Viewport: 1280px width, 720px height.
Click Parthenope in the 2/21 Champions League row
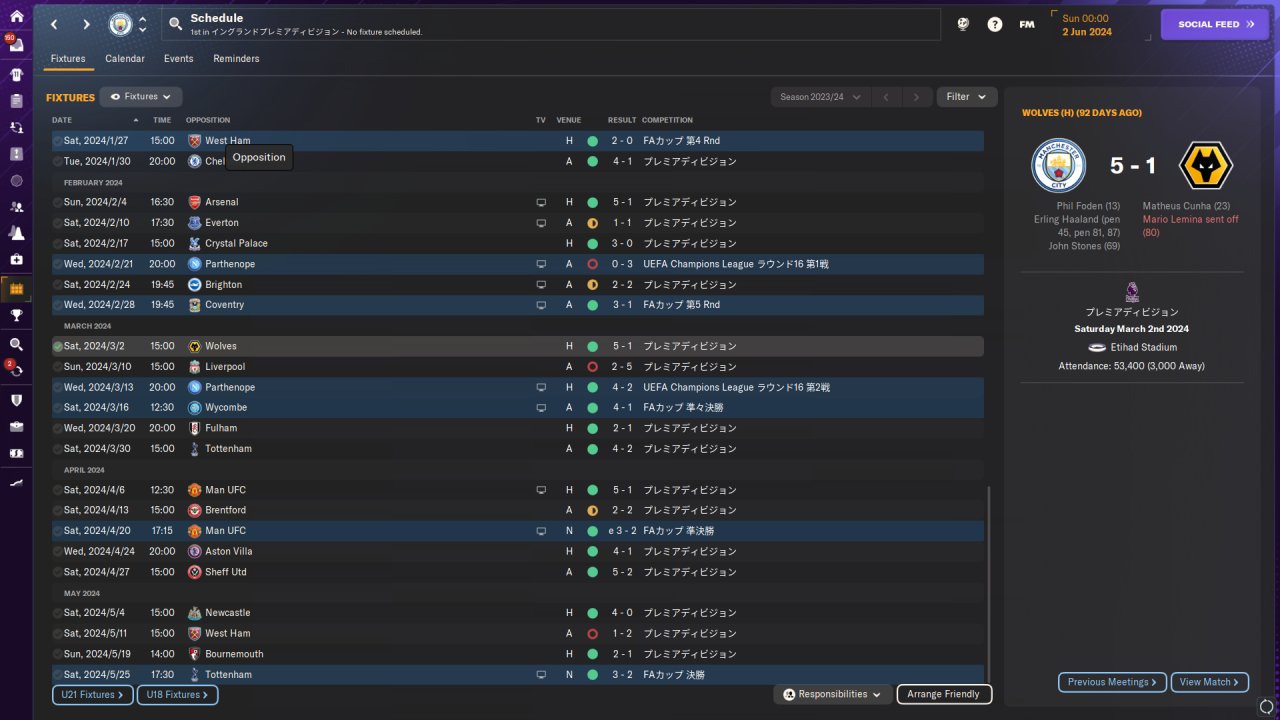point(230,264)
